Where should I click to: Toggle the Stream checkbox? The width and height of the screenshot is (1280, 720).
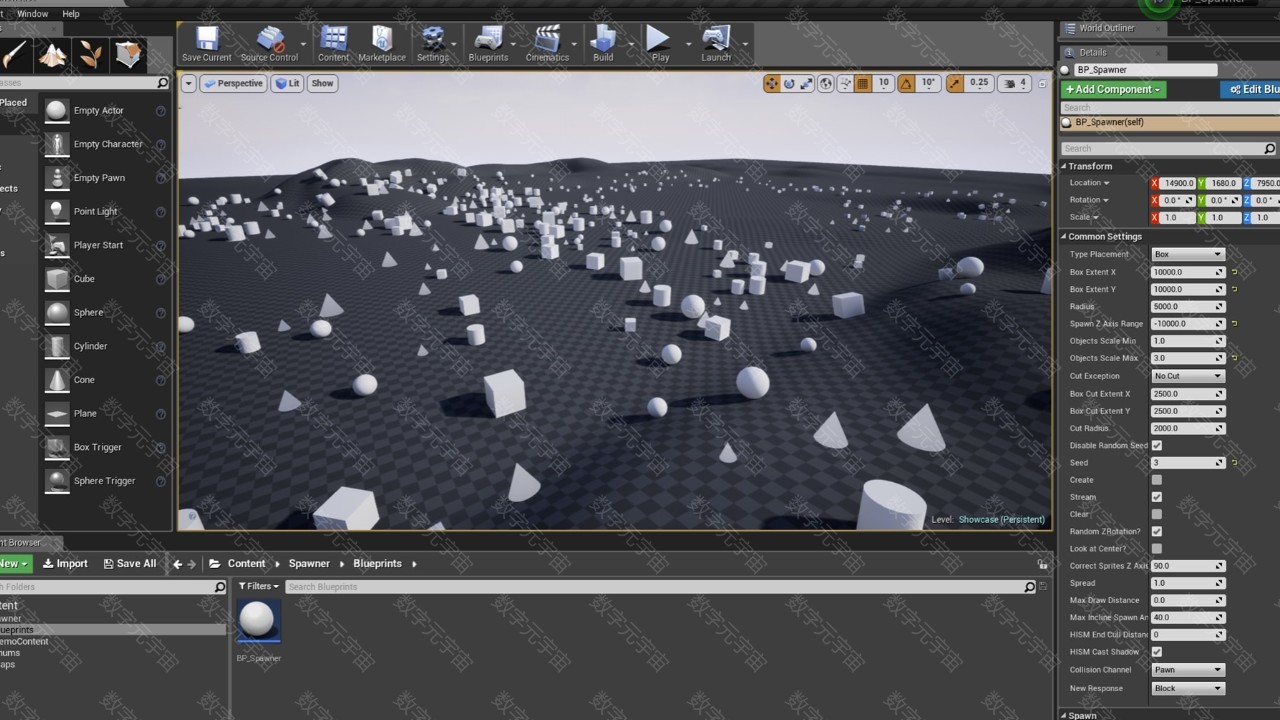pos(1157,497)
